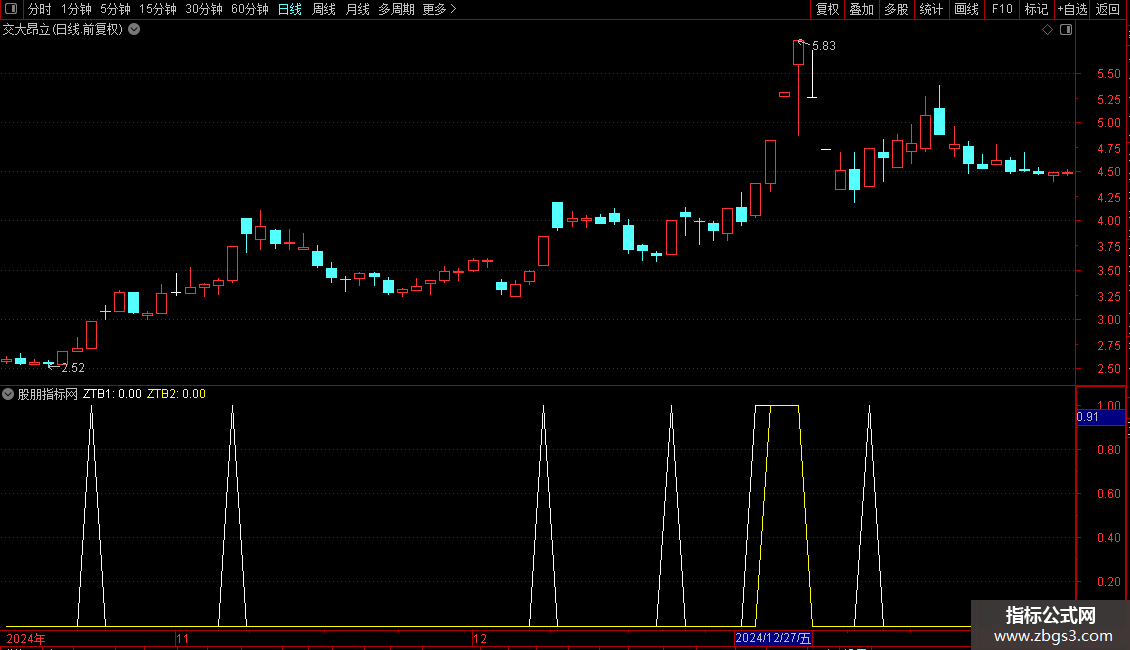Select the 30分钟 period
This screenshot has height=650, width=1130.
pyautogui.click(x=204, y=9)
